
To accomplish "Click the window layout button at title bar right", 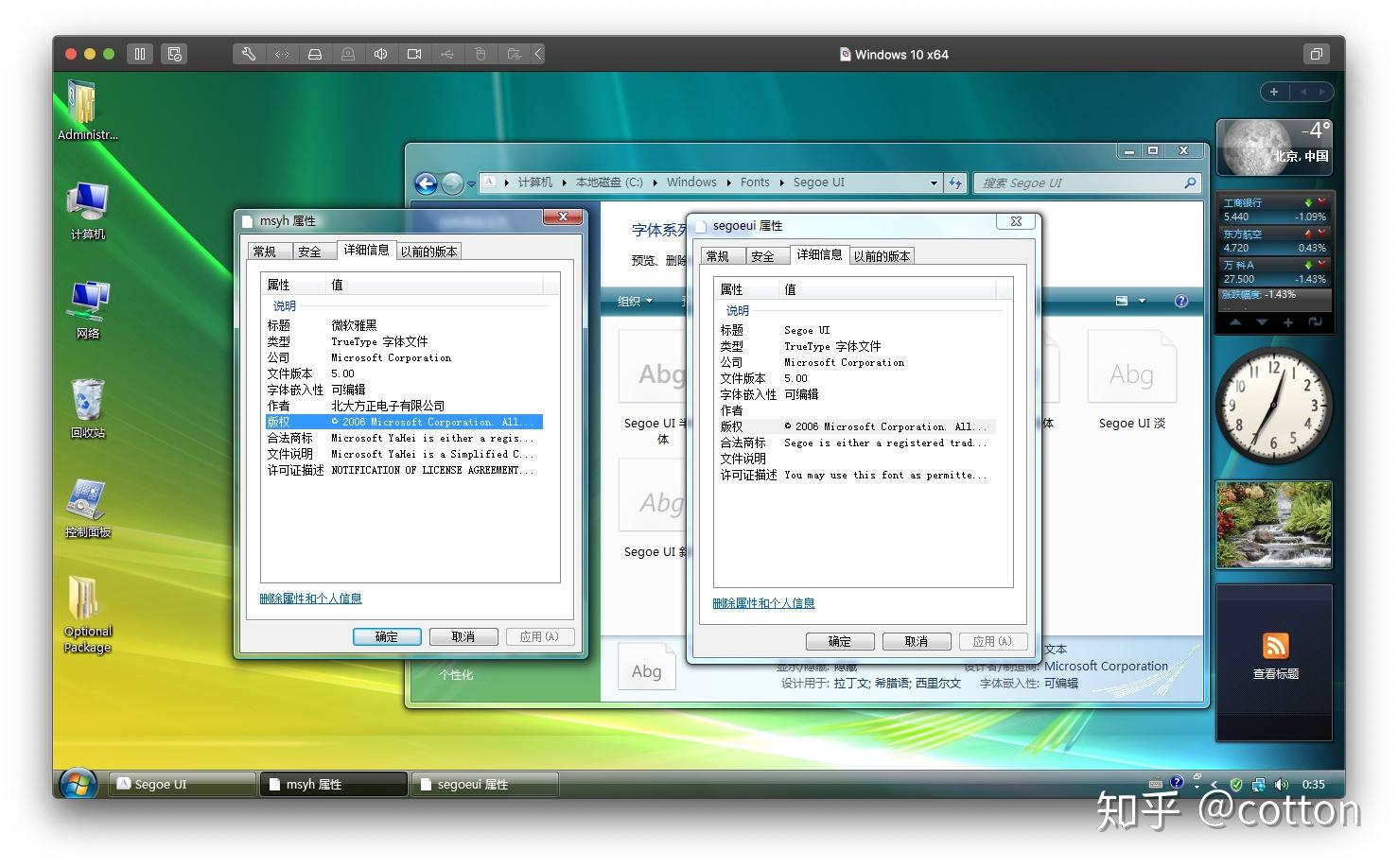I will (x=1316, y=54).
